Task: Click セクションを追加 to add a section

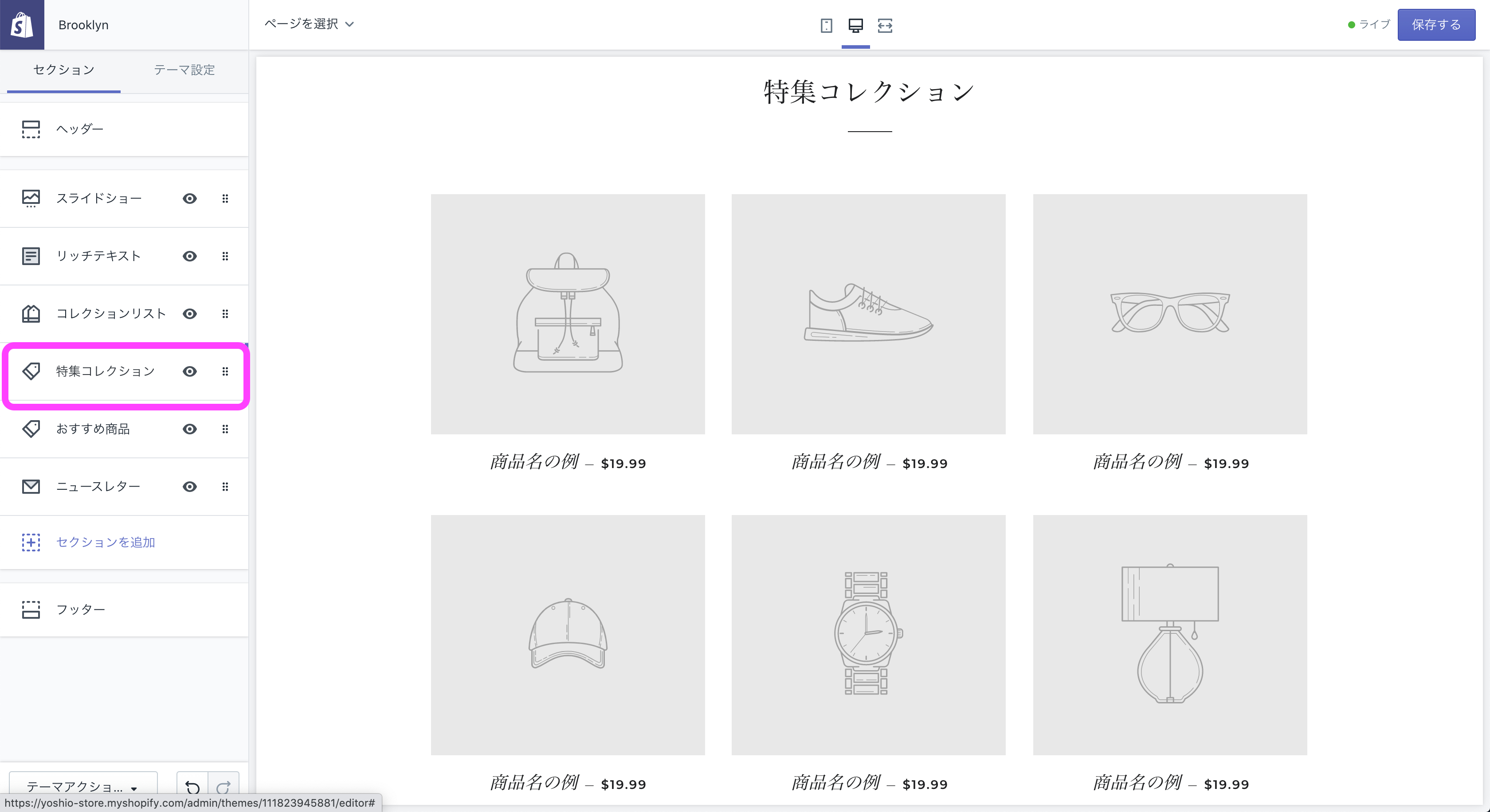Action: pos(105,542)
